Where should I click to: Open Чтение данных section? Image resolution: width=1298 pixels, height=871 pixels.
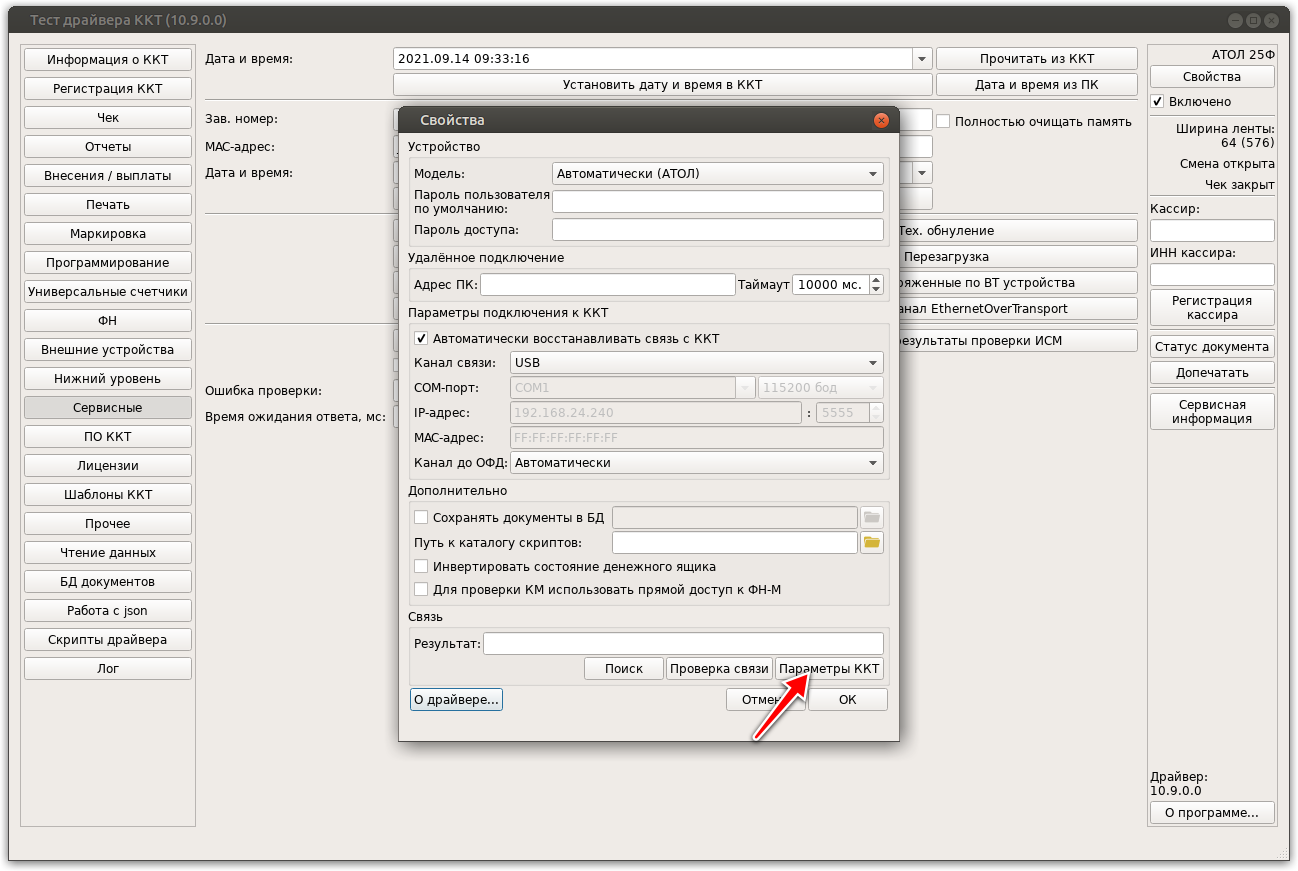coord(108,552)
